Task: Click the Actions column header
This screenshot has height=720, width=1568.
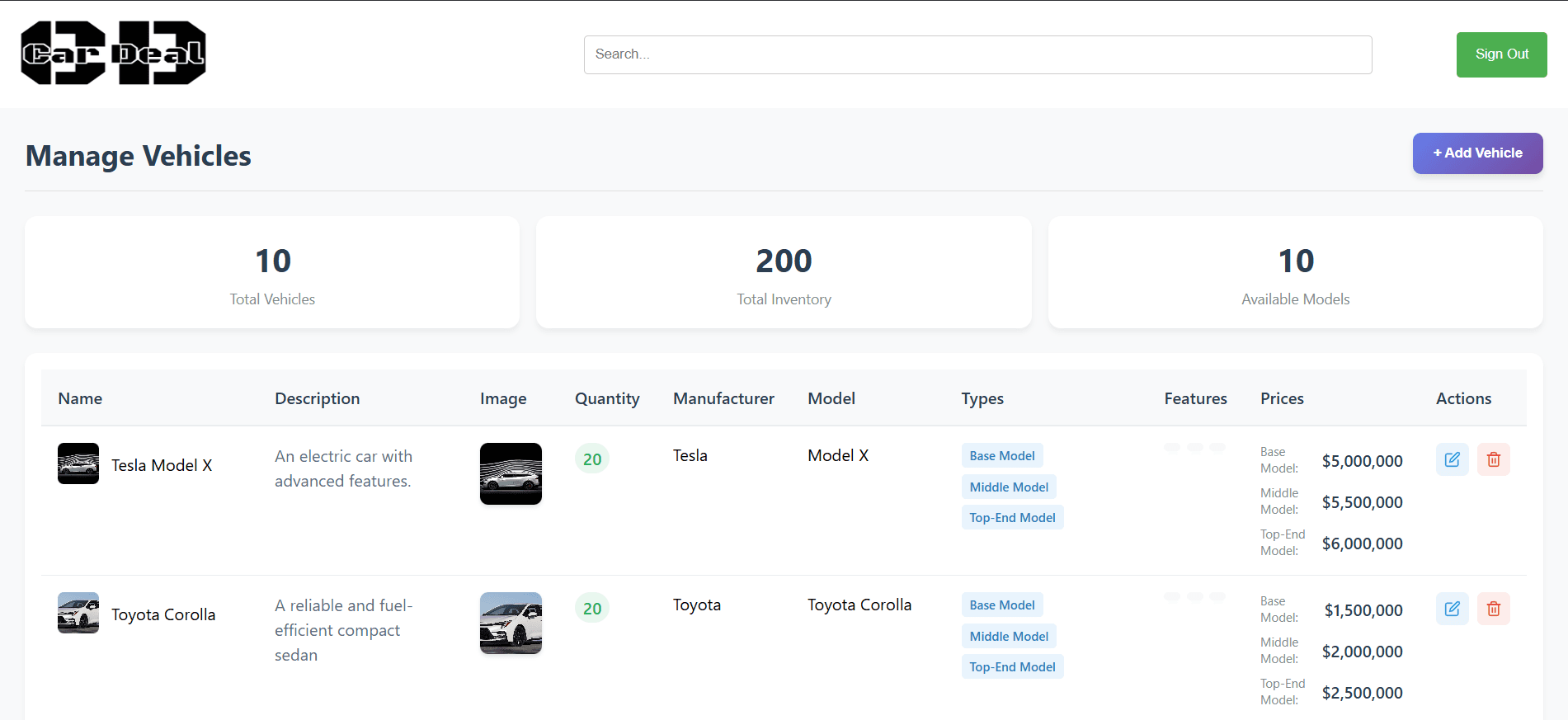Action: coord(1463,398)
